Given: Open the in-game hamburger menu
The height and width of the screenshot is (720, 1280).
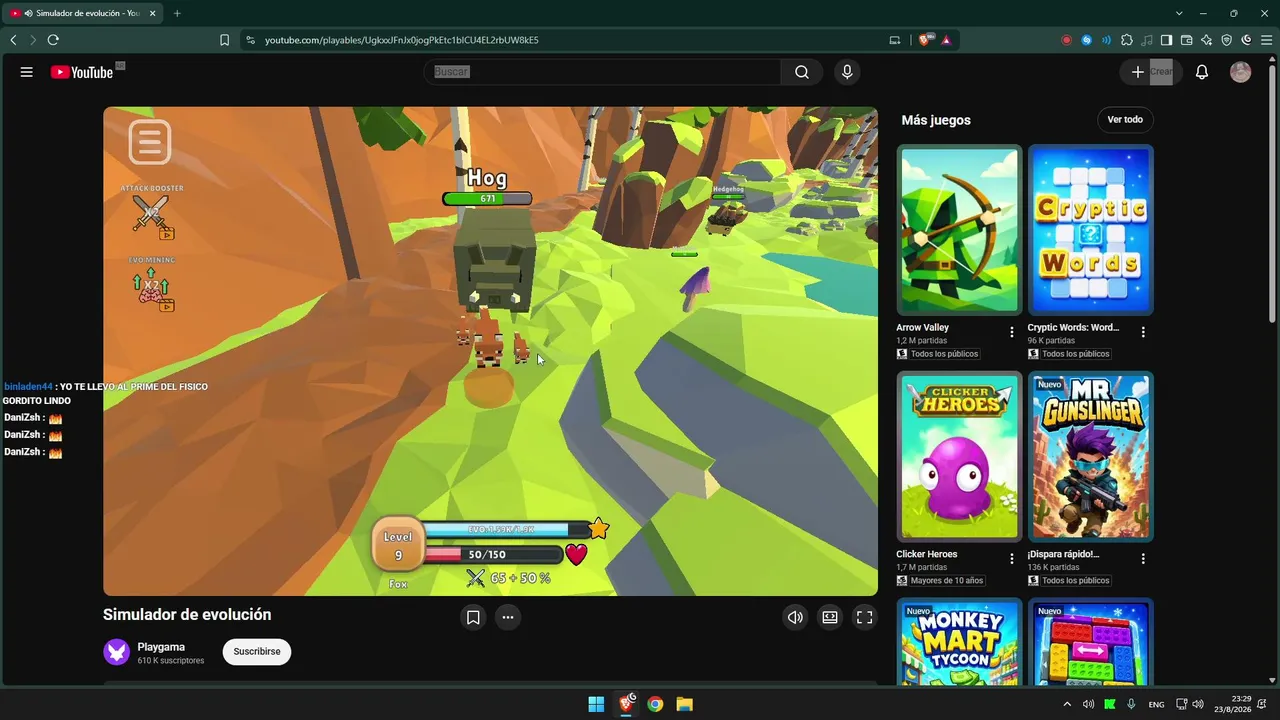Looking at the screenshot, I should (150, 142).
